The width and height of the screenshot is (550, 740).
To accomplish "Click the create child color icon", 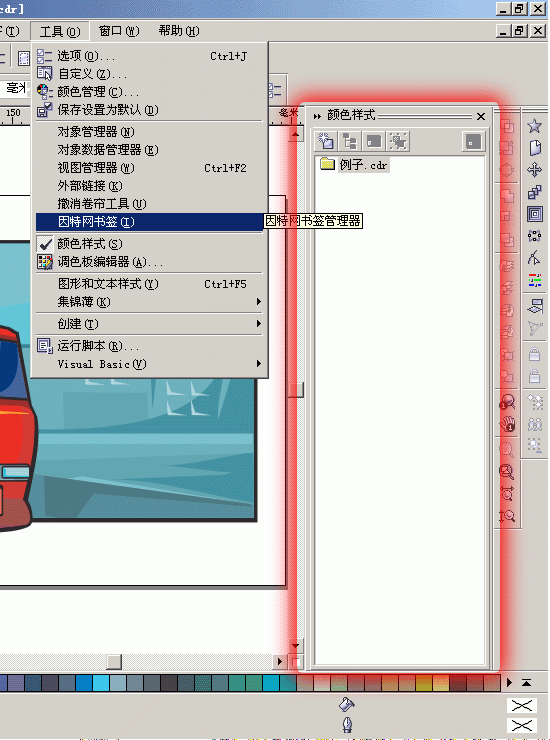I will tap(349, 141).
